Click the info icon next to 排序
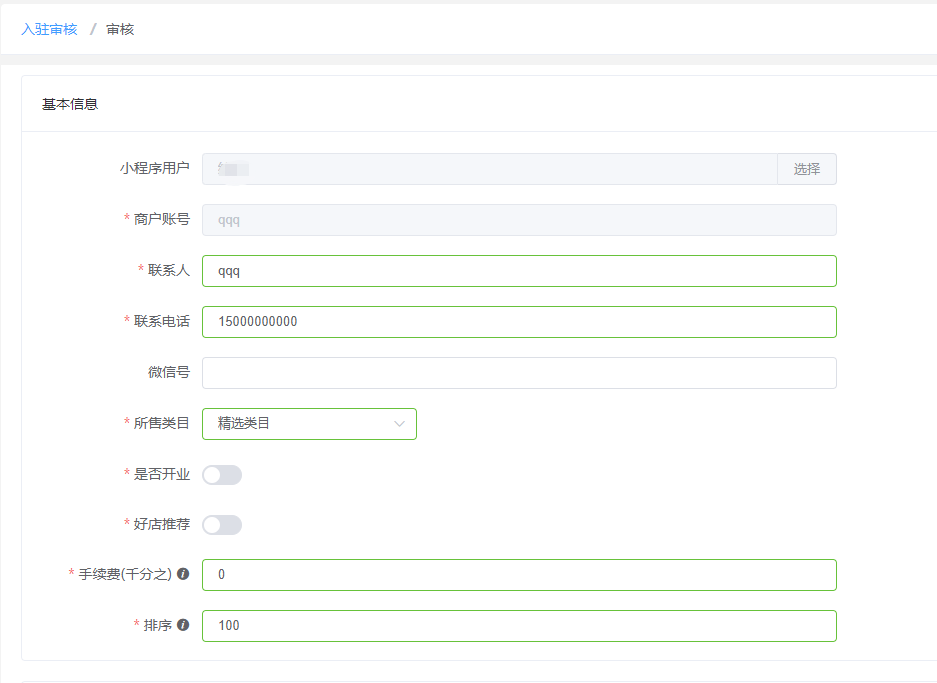Viewport: 937px width, 683px height. coord(183,626)
